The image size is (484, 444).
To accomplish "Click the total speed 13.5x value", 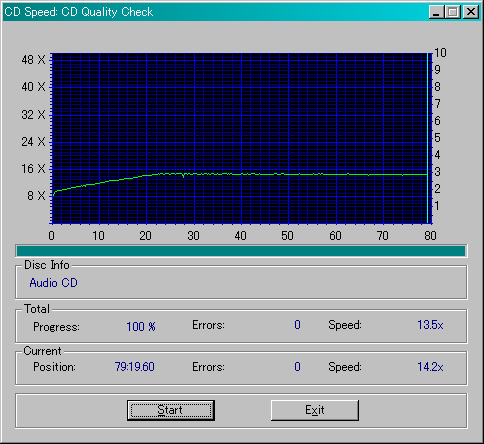I will pyautogui.click(x=430, y=325).
